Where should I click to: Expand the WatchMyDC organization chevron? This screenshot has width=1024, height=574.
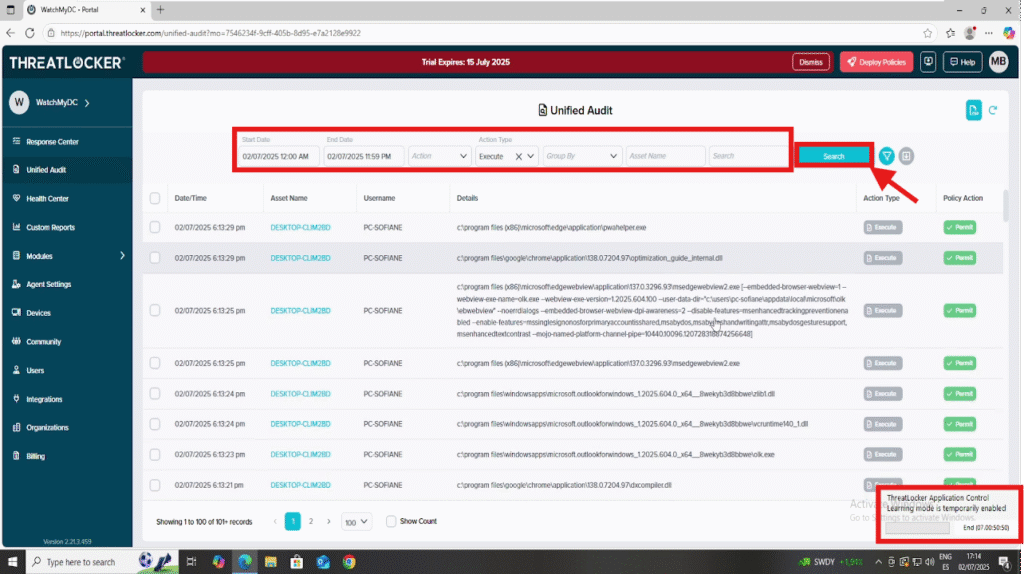pos(87,103)
